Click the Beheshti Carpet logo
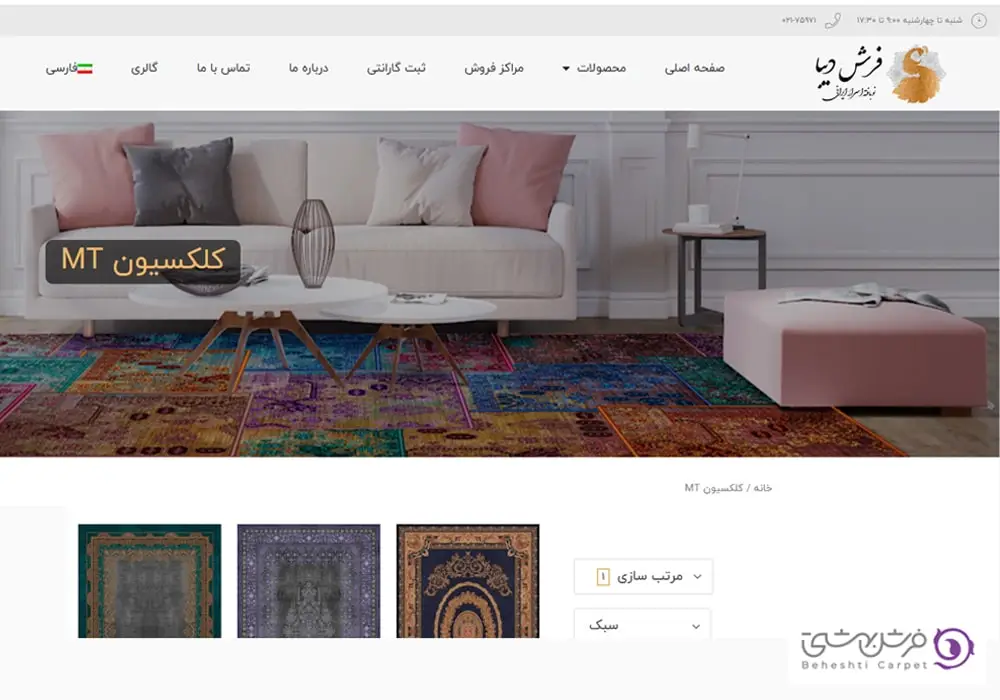Screen dimensions: 1000x700 tap(887, 649)
